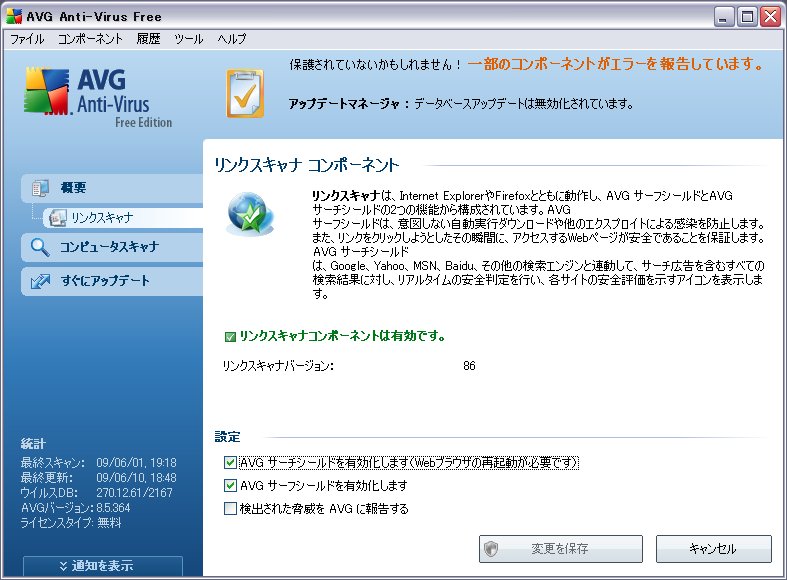Click the リンクスキャナバージョン value 86
Image resolution: width=787 pixels, height=580 pixels.
coord(469,366)
